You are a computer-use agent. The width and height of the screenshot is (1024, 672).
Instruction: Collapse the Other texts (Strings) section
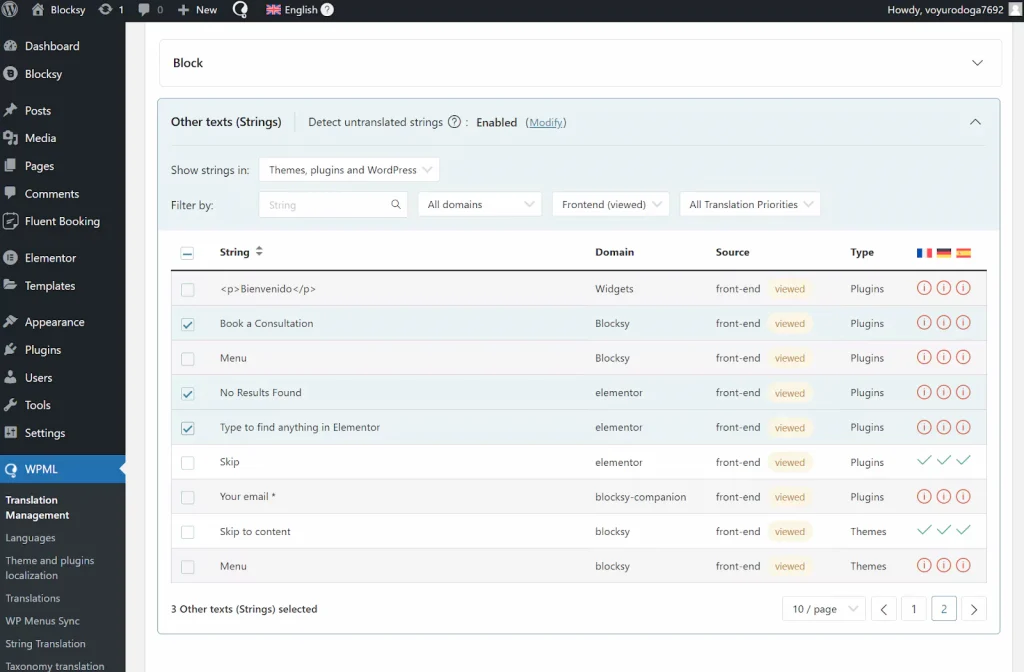point(975,122)
